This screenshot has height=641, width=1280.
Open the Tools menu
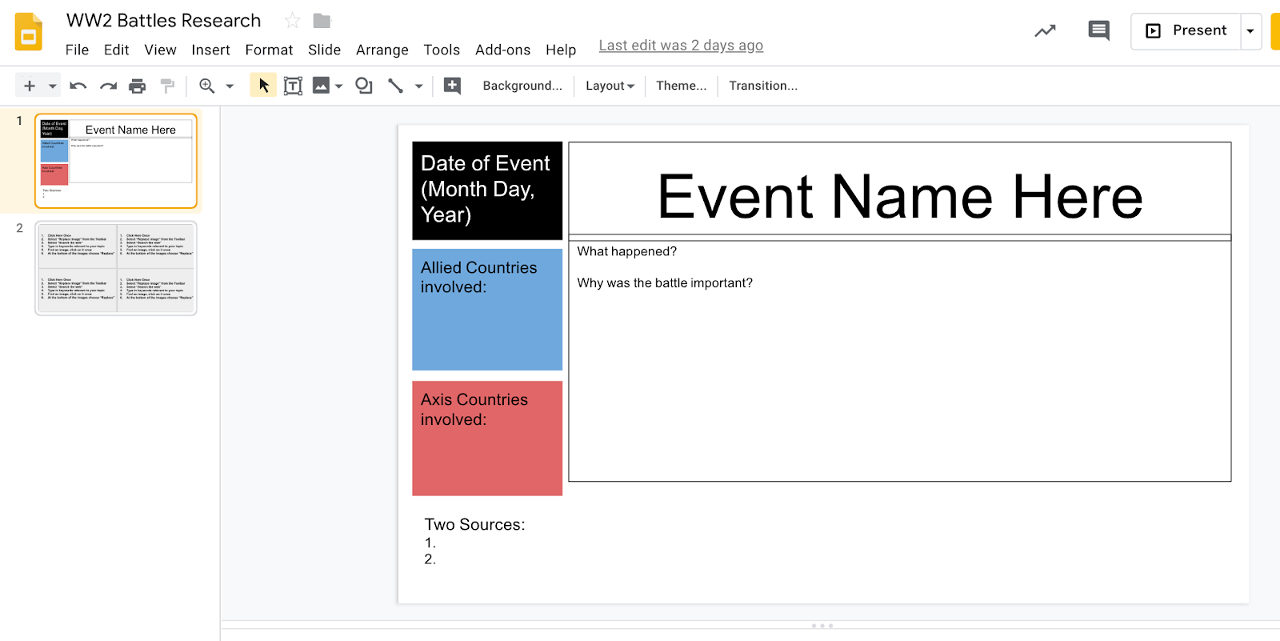point(442,49)
